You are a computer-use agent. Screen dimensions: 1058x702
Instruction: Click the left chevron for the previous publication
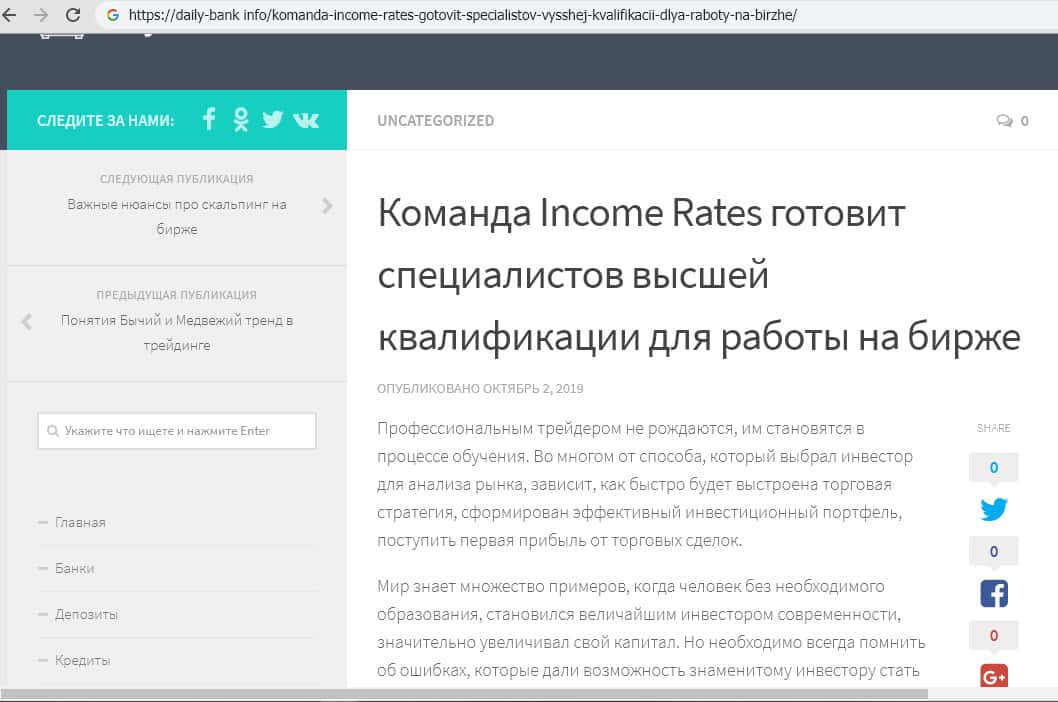point(27,321)
